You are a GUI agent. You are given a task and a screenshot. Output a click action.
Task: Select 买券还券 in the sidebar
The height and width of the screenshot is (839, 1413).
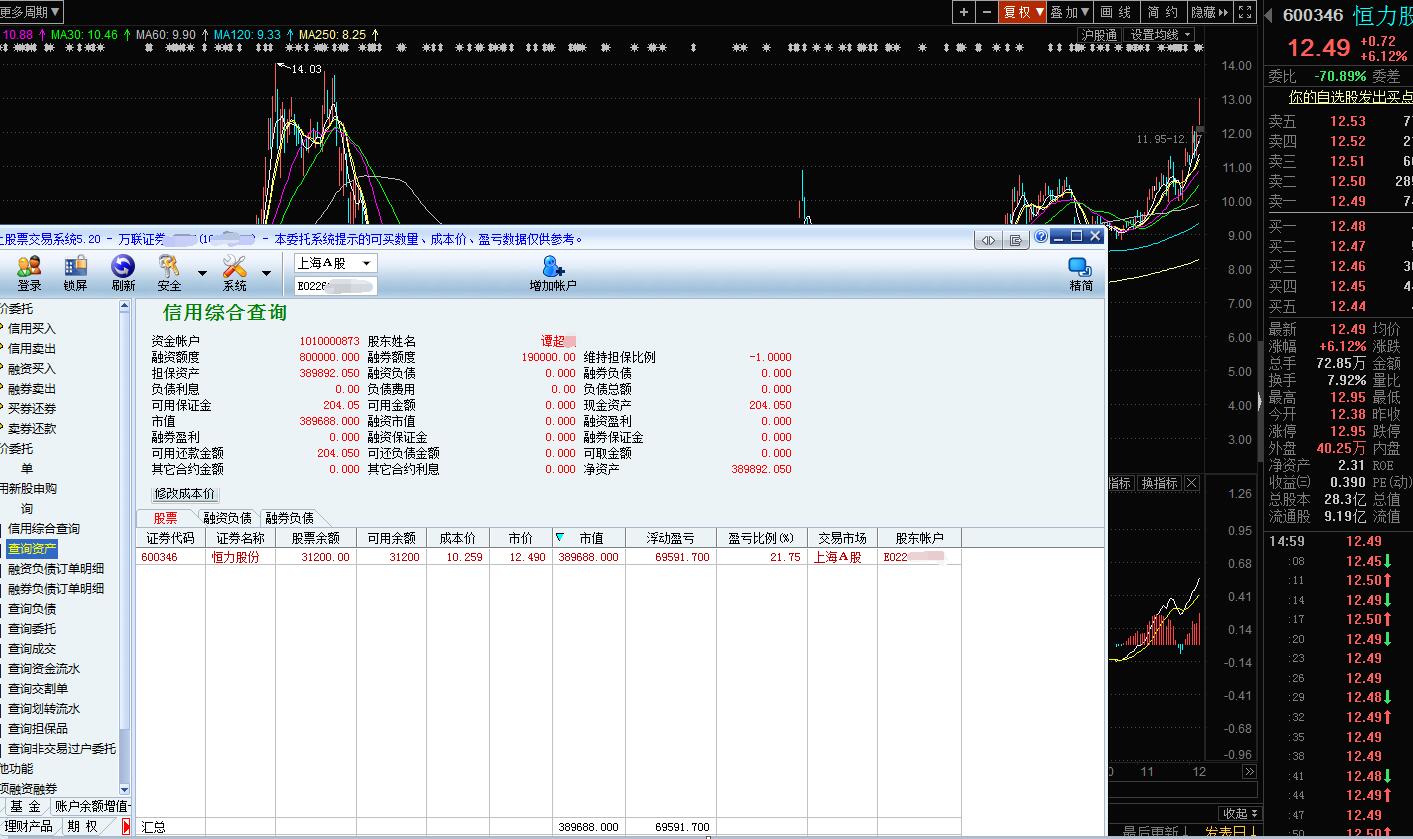pos(32,408)
